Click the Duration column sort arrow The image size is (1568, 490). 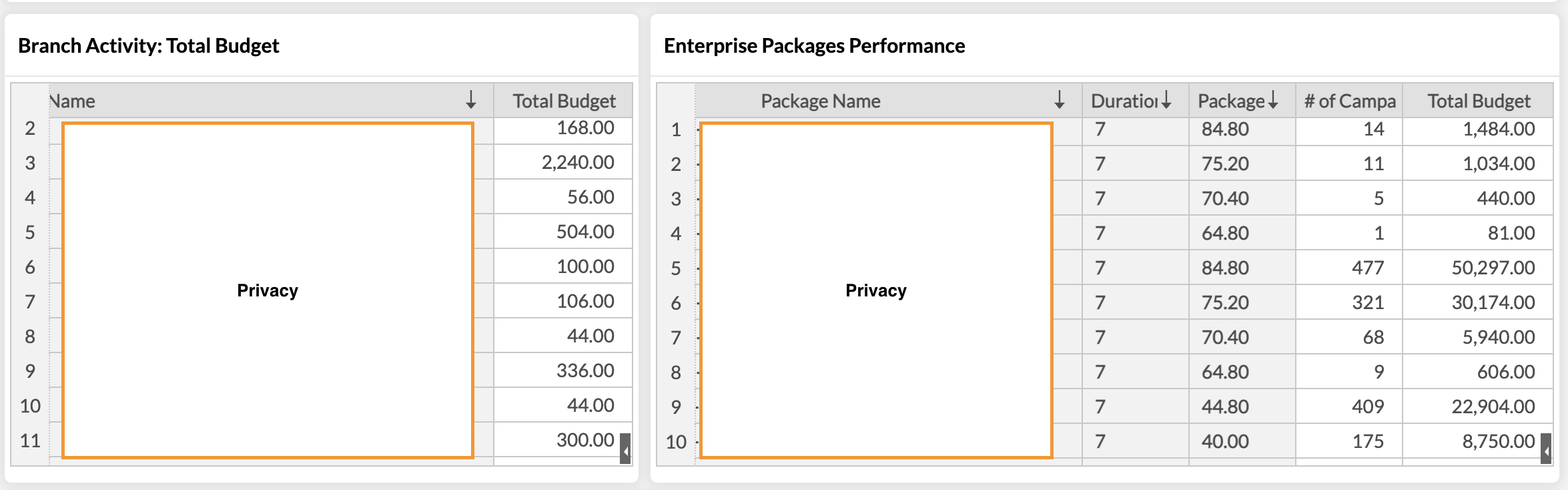pos(1166,100)
